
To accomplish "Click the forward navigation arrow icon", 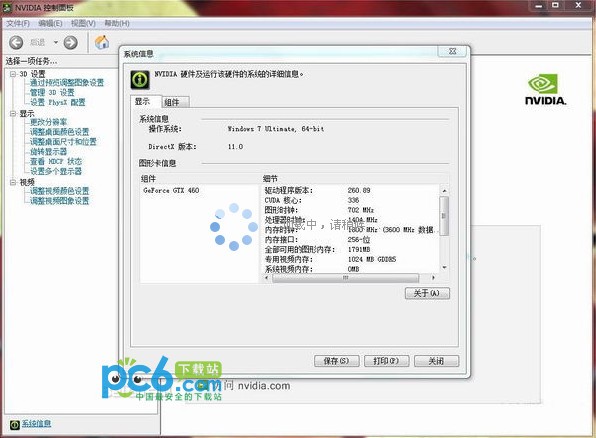I will point(70,43).
